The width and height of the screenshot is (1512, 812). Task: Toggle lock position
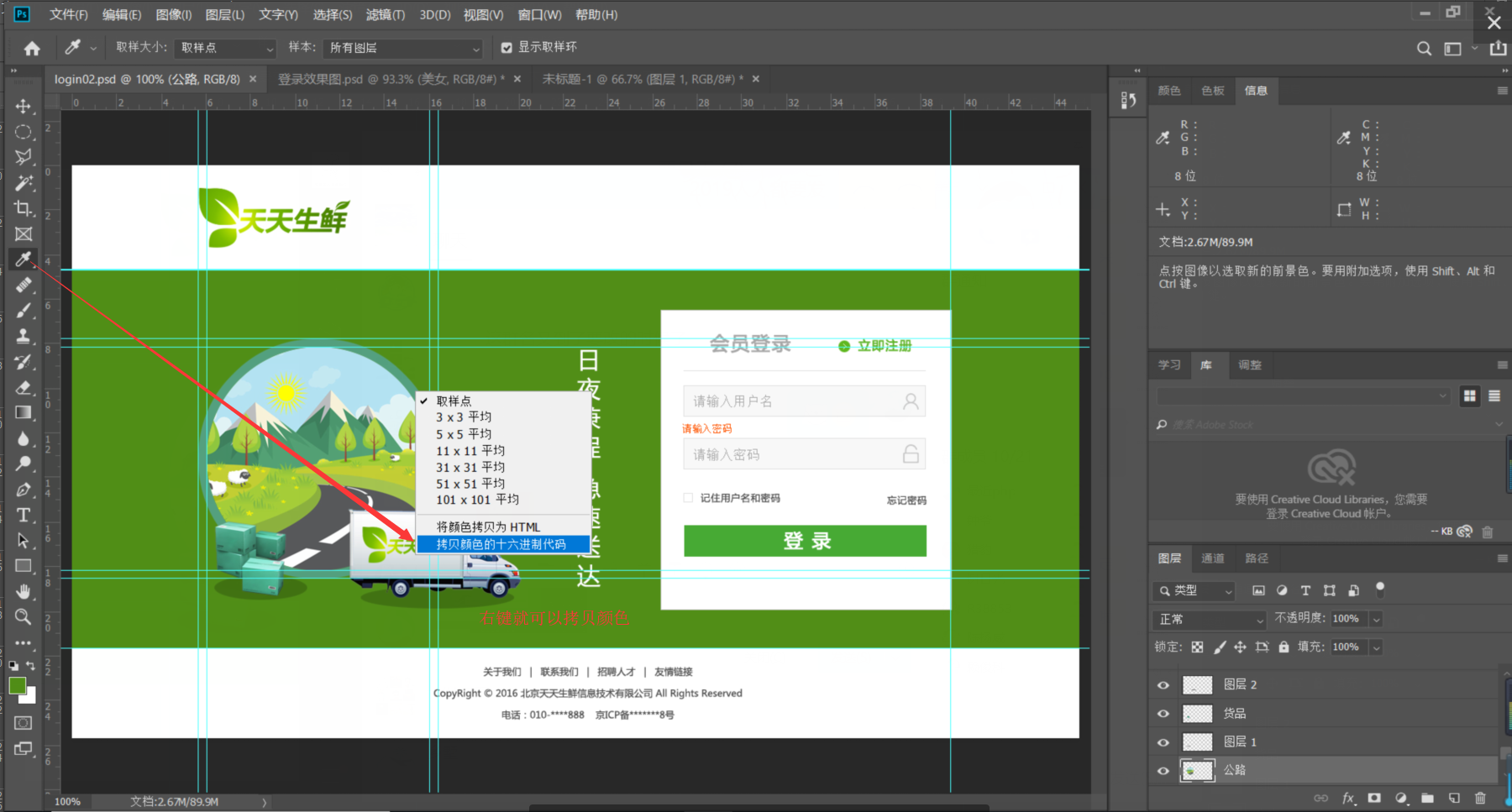coord(1240,647)
